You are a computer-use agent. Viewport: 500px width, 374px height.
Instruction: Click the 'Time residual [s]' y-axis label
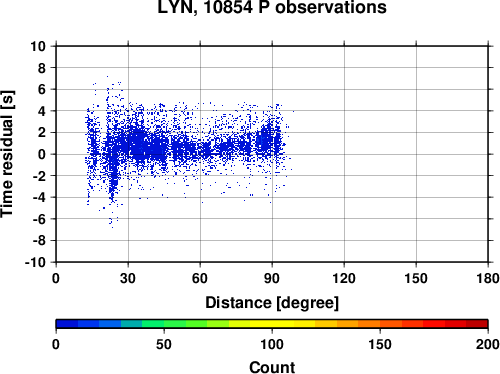click(7, 154)
